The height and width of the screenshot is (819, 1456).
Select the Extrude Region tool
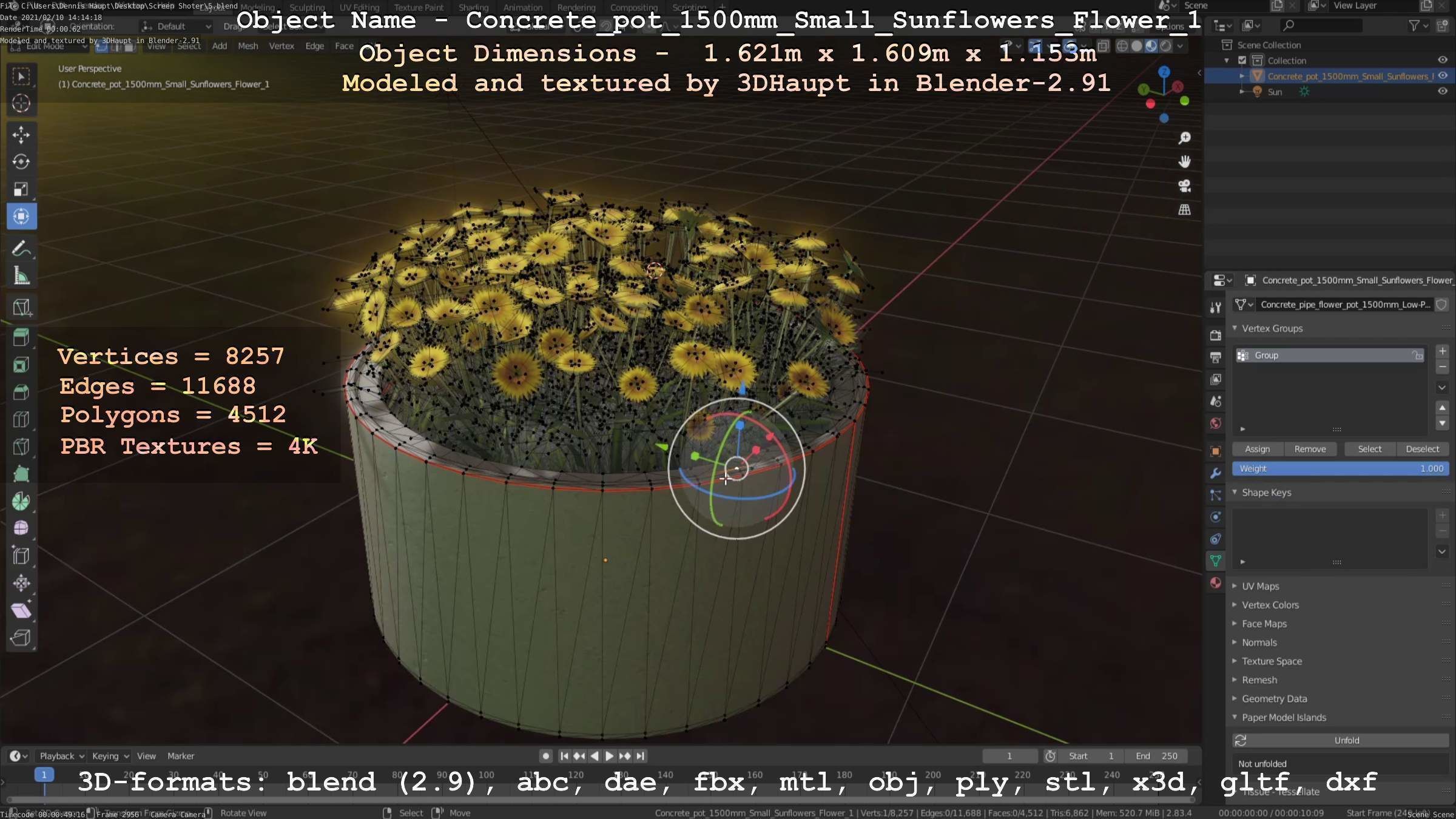click(x=21, y=337)
